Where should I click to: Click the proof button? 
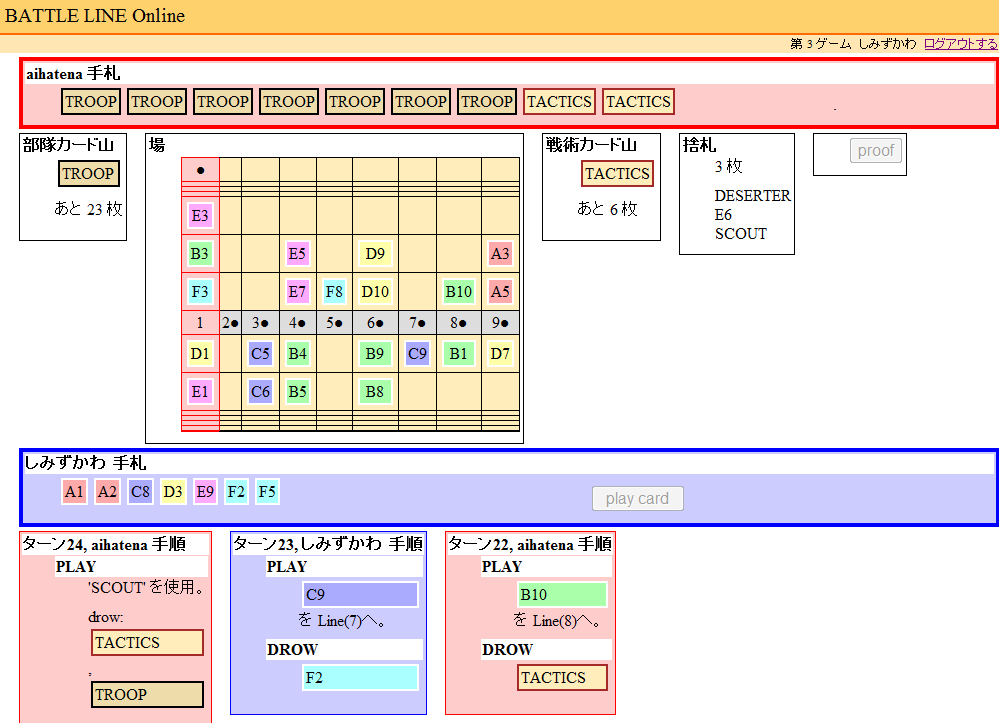pyautogui.click(x=875, y=151)
